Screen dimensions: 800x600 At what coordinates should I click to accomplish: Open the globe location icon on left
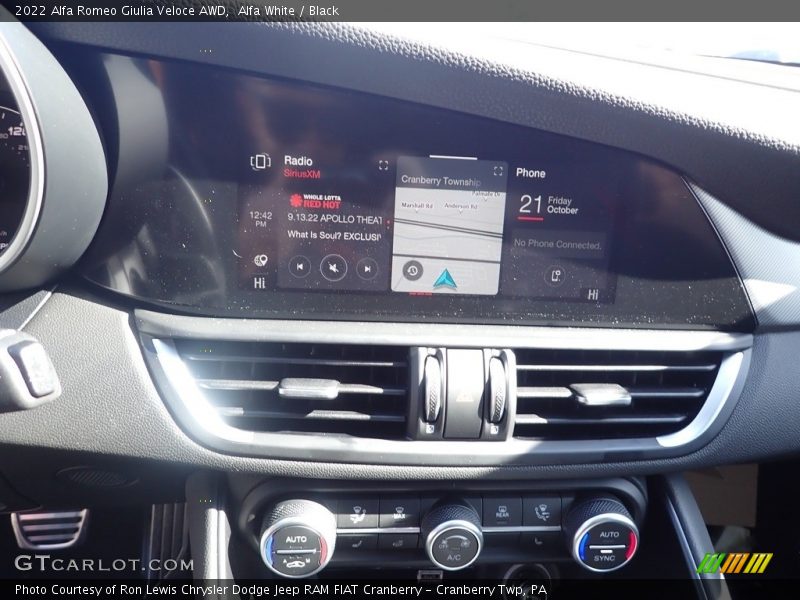pos(260,260)
